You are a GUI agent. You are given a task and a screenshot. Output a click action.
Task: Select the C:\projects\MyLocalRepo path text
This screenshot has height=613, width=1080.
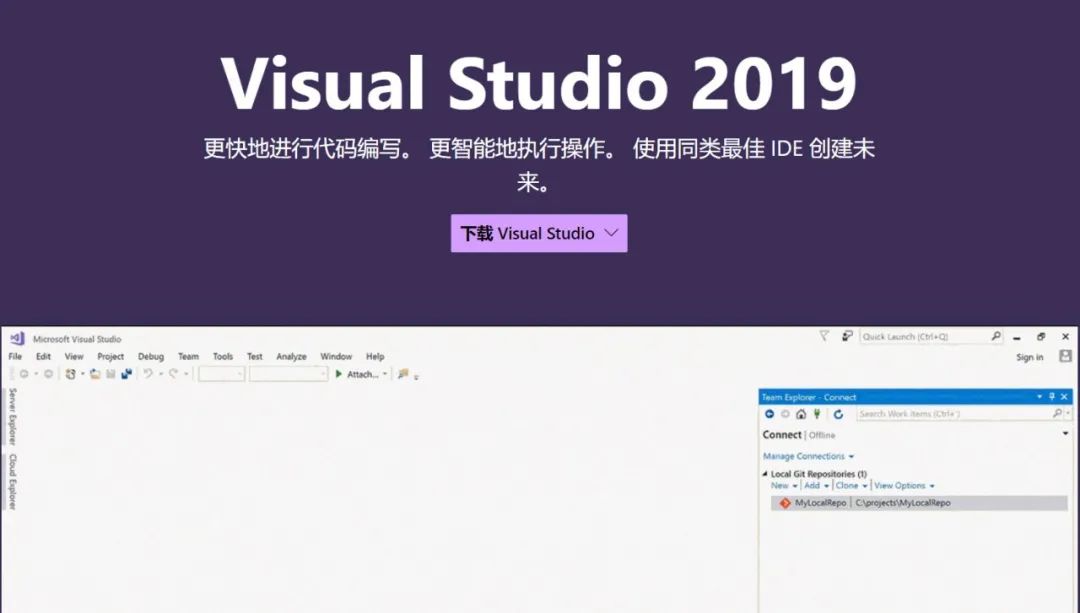point(903,503)
